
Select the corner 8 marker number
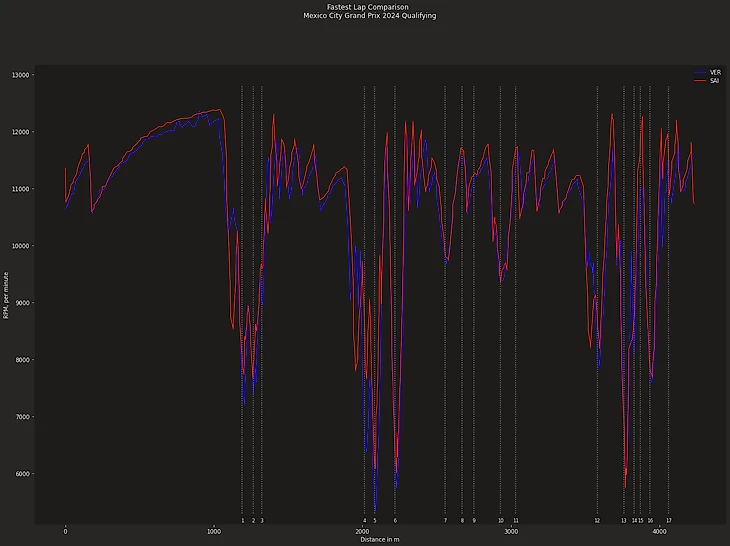click(462, 521)
